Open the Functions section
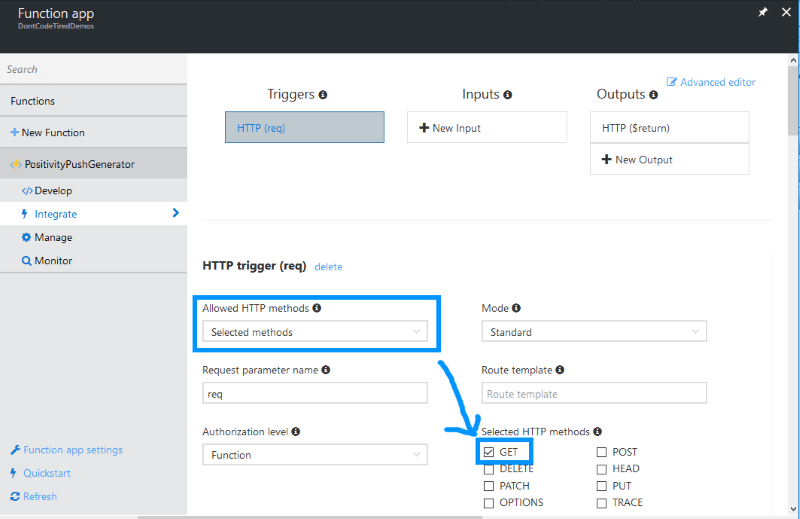Viewport: 800px width, 519px height. click(x=93, y=101)
